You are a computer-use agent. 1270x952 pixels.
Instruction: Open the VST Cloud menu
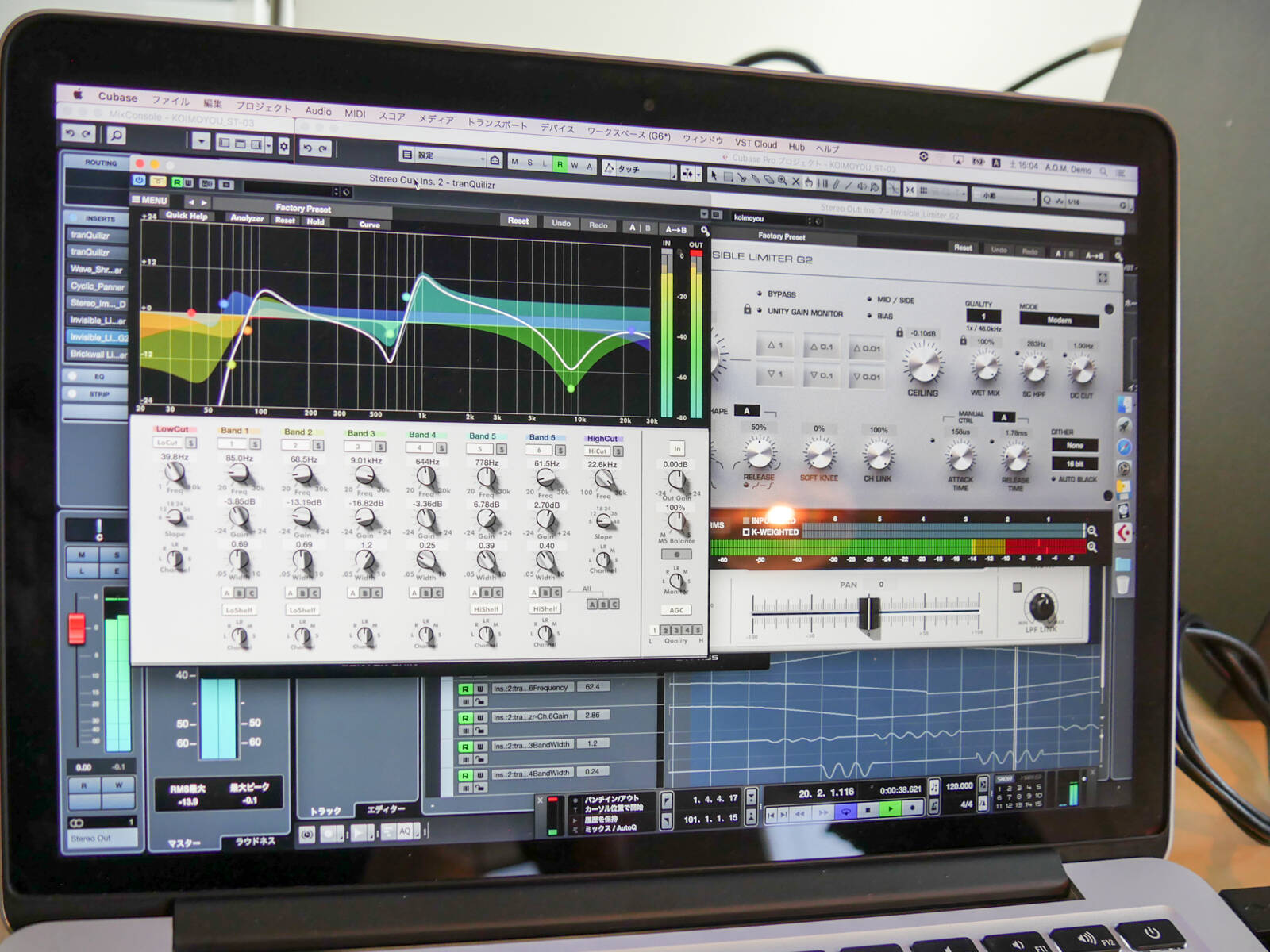(x=756, y=144)
